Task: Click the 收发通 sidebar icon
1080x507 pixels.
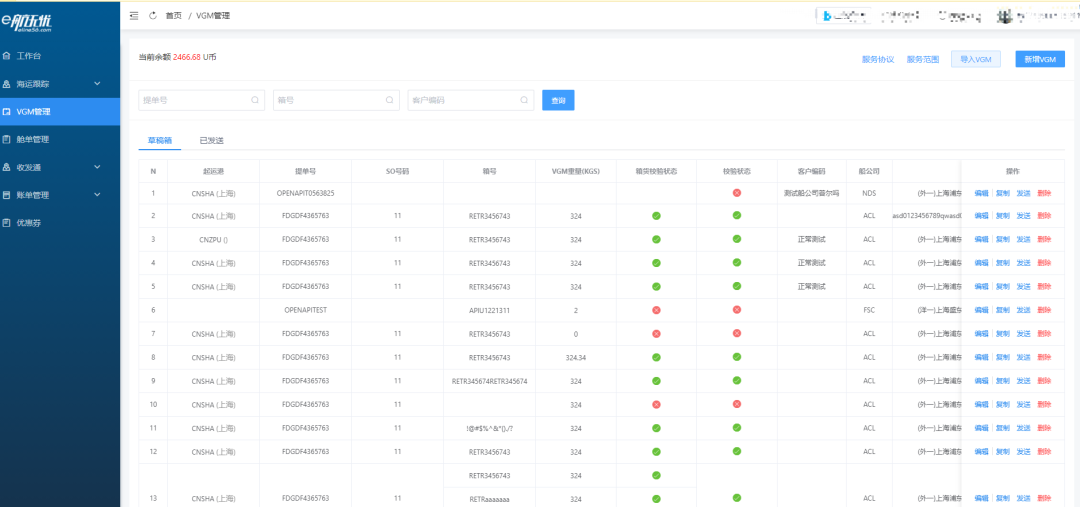Action: pyautogui.click(x=7, y=167)
